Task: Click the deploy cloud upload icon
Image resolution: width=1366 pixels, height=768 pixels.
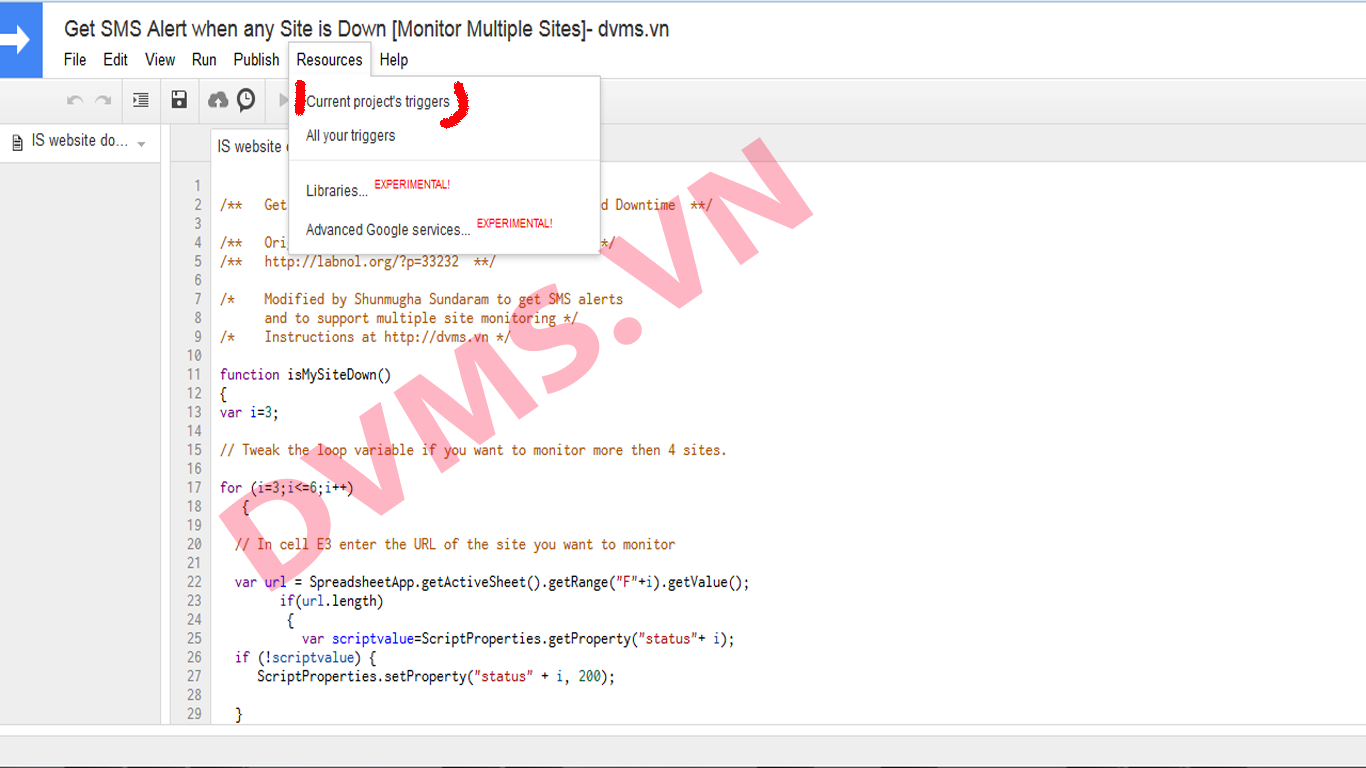Action: click(x=218, y=100)
